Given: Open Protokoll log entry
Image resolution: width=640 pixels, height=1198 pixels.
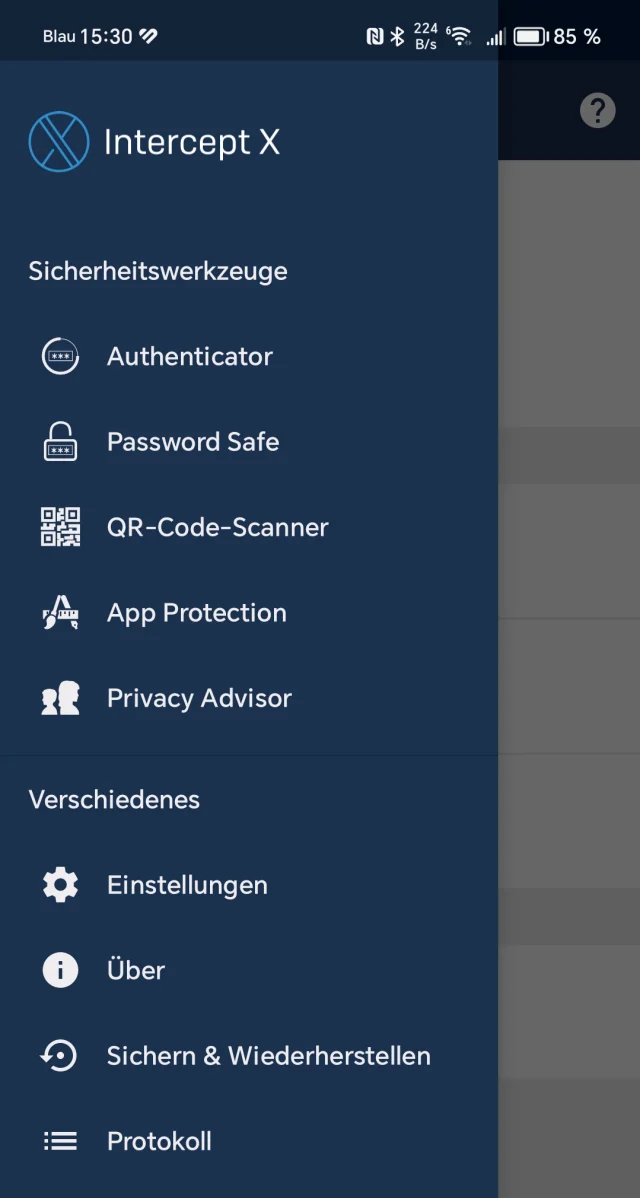Looking at the screenshot, I should [x=159, y=1141].
